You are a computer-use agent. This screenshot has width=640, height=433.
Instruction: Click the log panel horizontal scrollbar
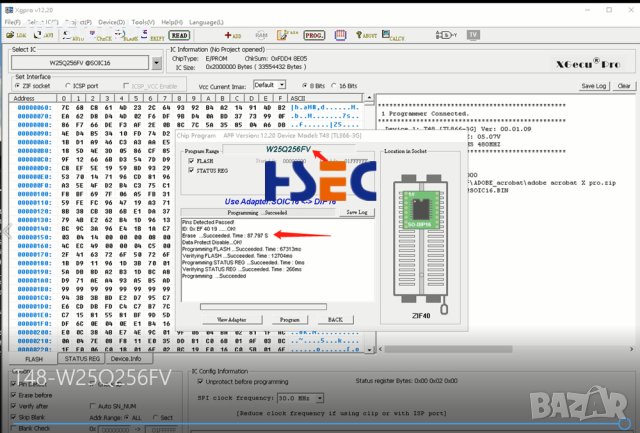[x=448, y=349]
